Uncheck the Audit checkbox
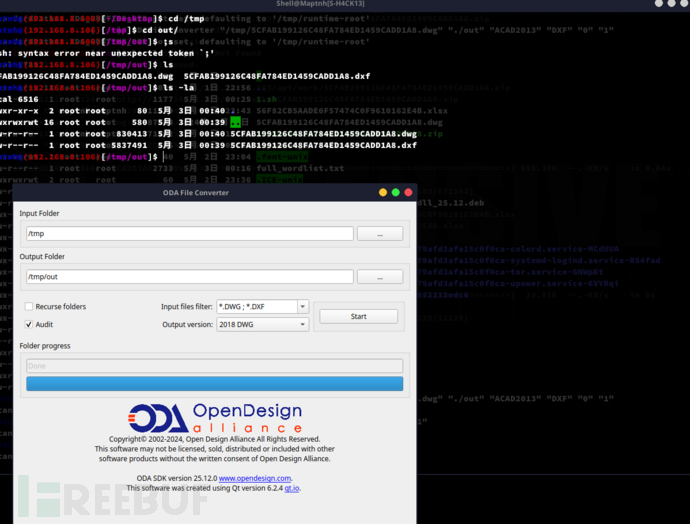Screen dimensions: 690x524 29,324
